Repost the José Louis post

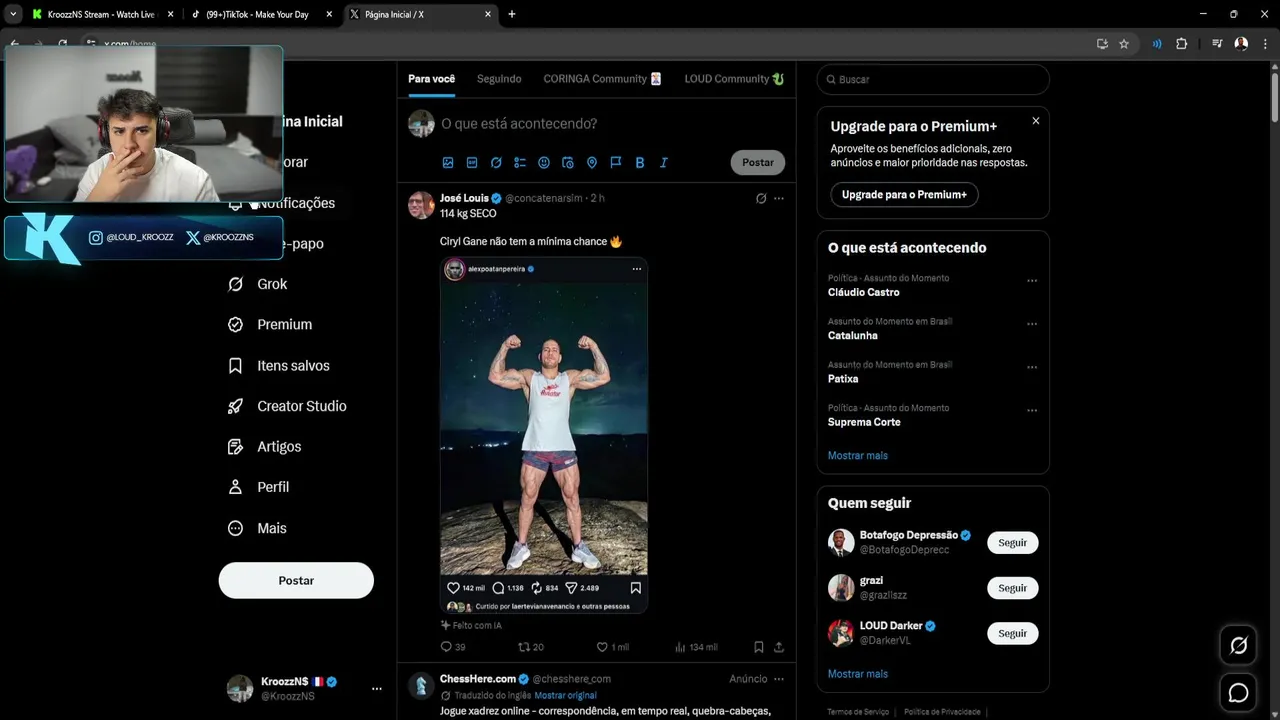[x=531, y=647]
